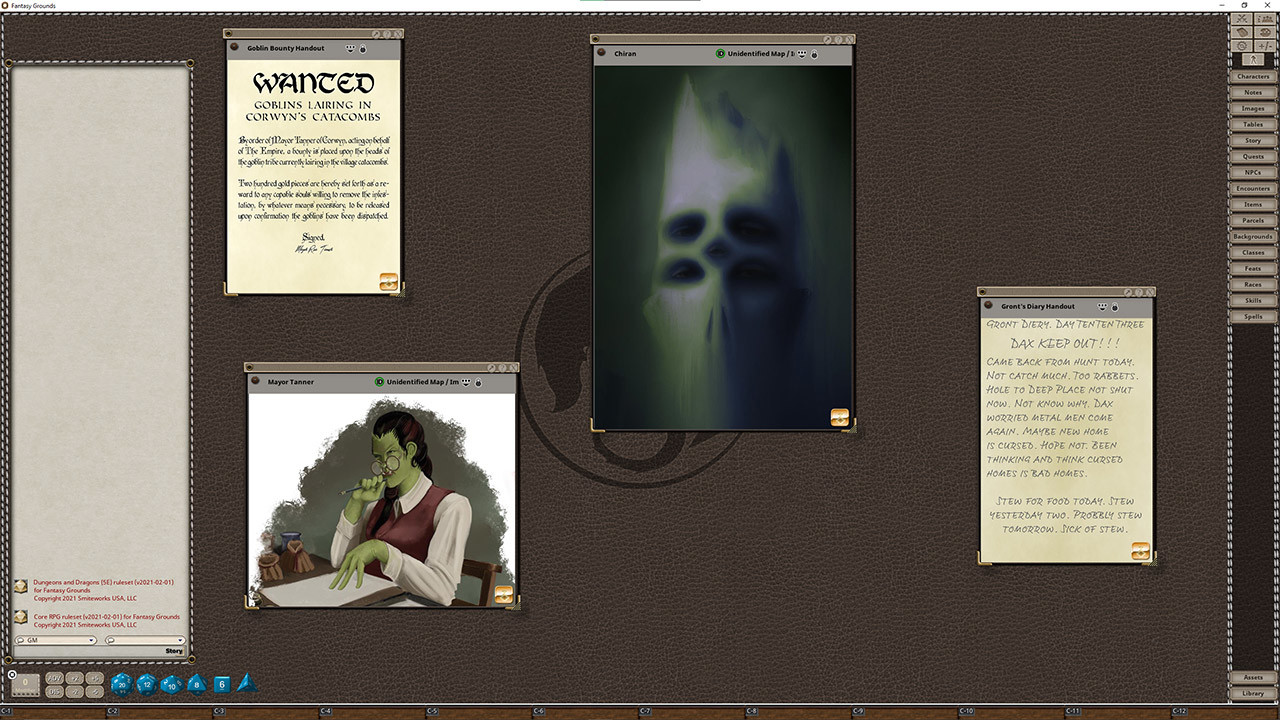1280x720 pixels.
Task: Open the NPCs sidebar tab
Action: 1253,172
